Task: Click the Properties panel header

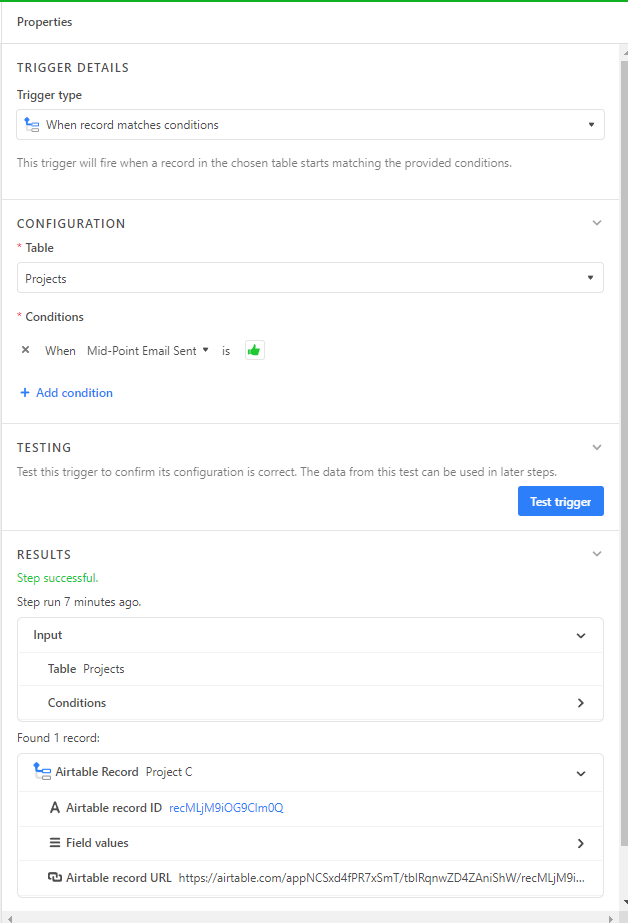Action: pyautogui.click(x=45, y=22)
